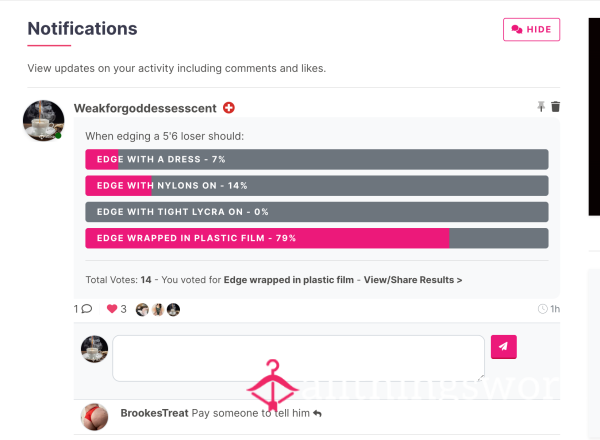Delete notification with the trash icon
Viewport: 600px width, 440px height.
coord(556,107)
